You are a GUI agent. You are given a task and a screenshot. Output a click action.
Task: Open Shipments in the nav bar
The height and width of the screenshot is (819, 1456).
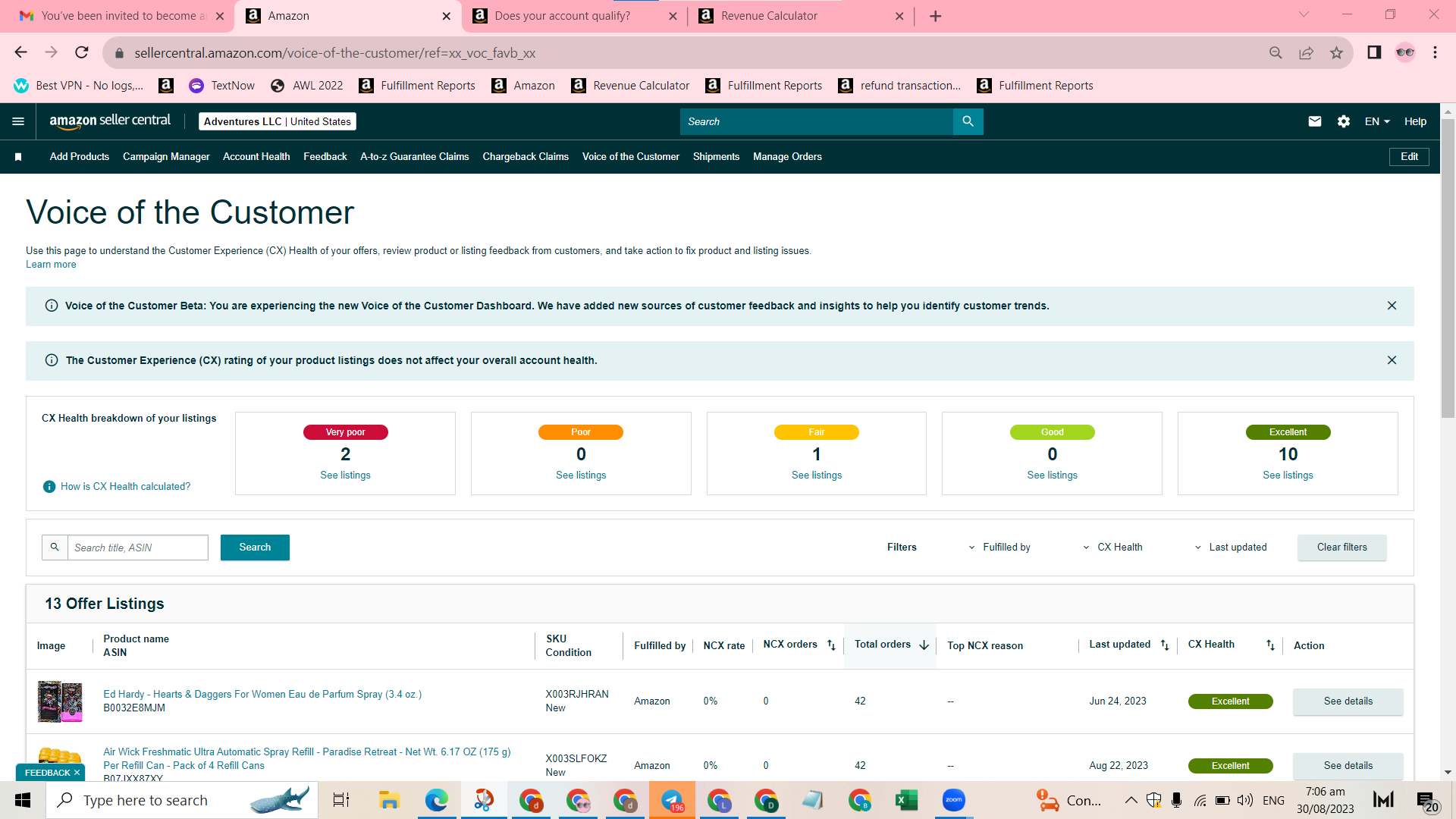tap(716, 157)
